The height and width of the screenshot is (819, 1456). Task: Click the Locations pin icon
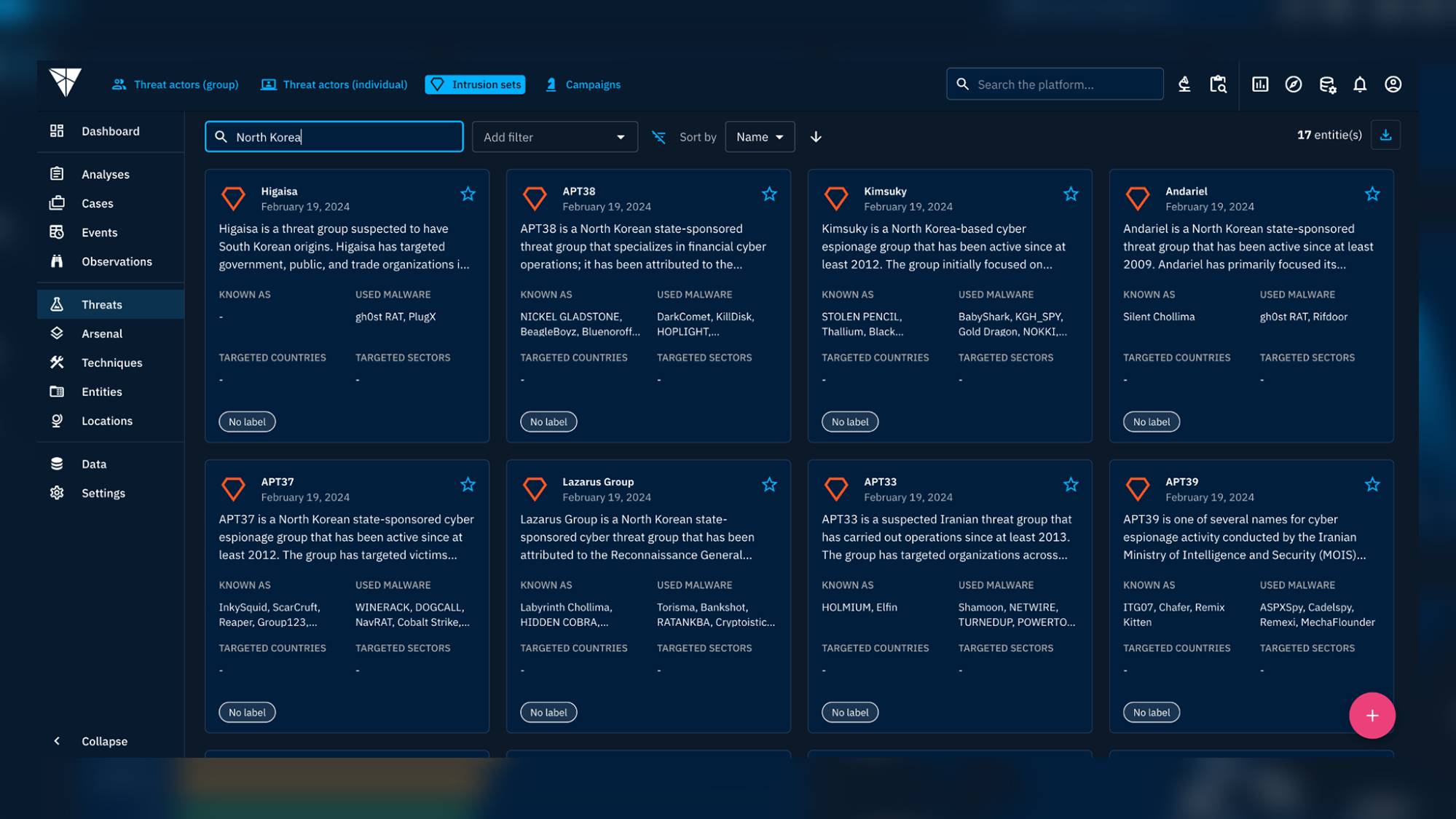[x=57, y=421]
